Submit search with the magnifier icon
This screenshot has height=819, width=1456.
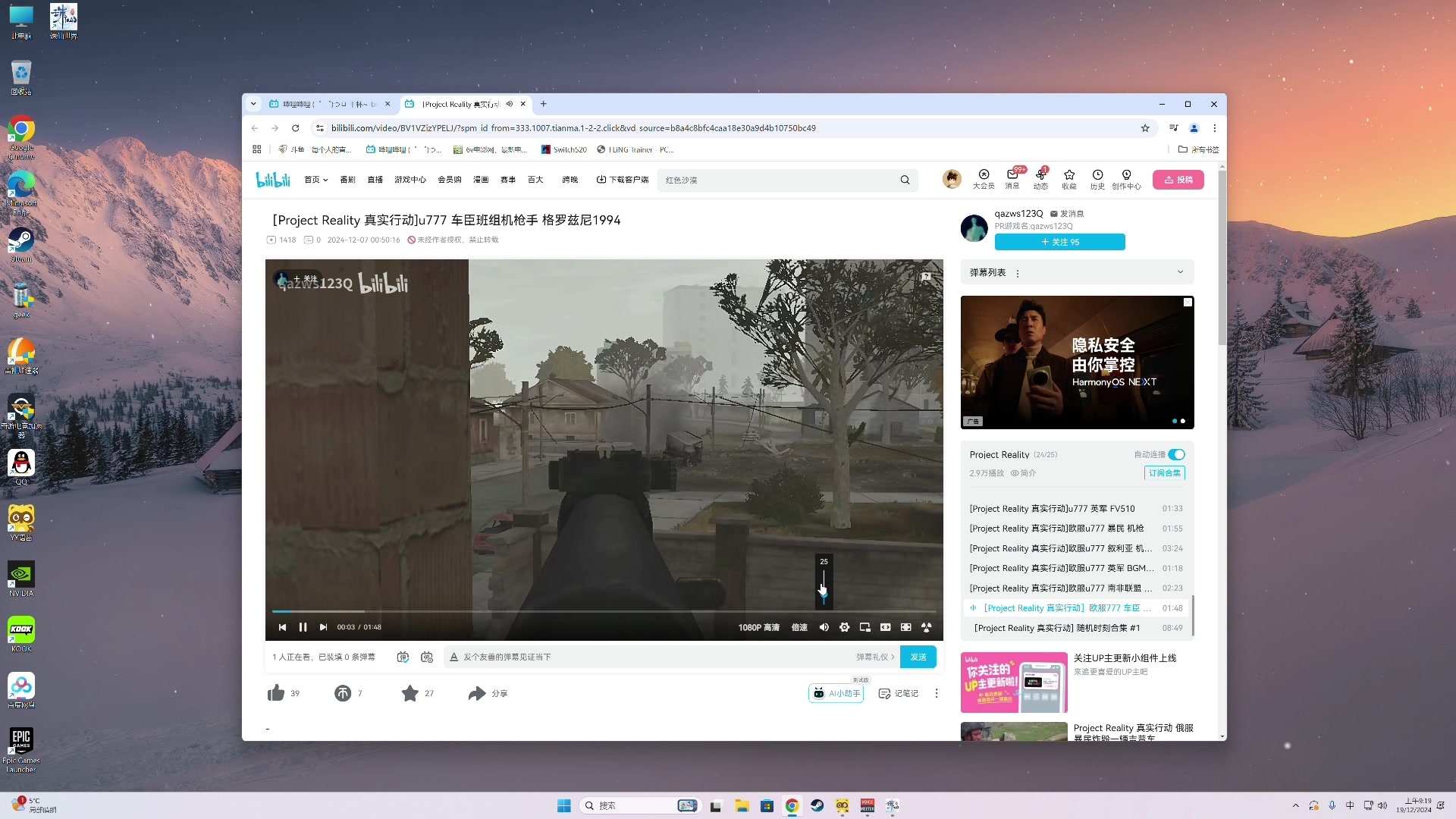905,180
